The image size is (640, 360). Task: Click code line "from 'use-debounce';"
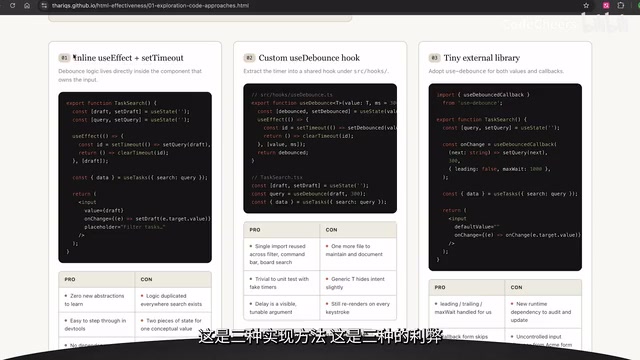coord(473,103)
